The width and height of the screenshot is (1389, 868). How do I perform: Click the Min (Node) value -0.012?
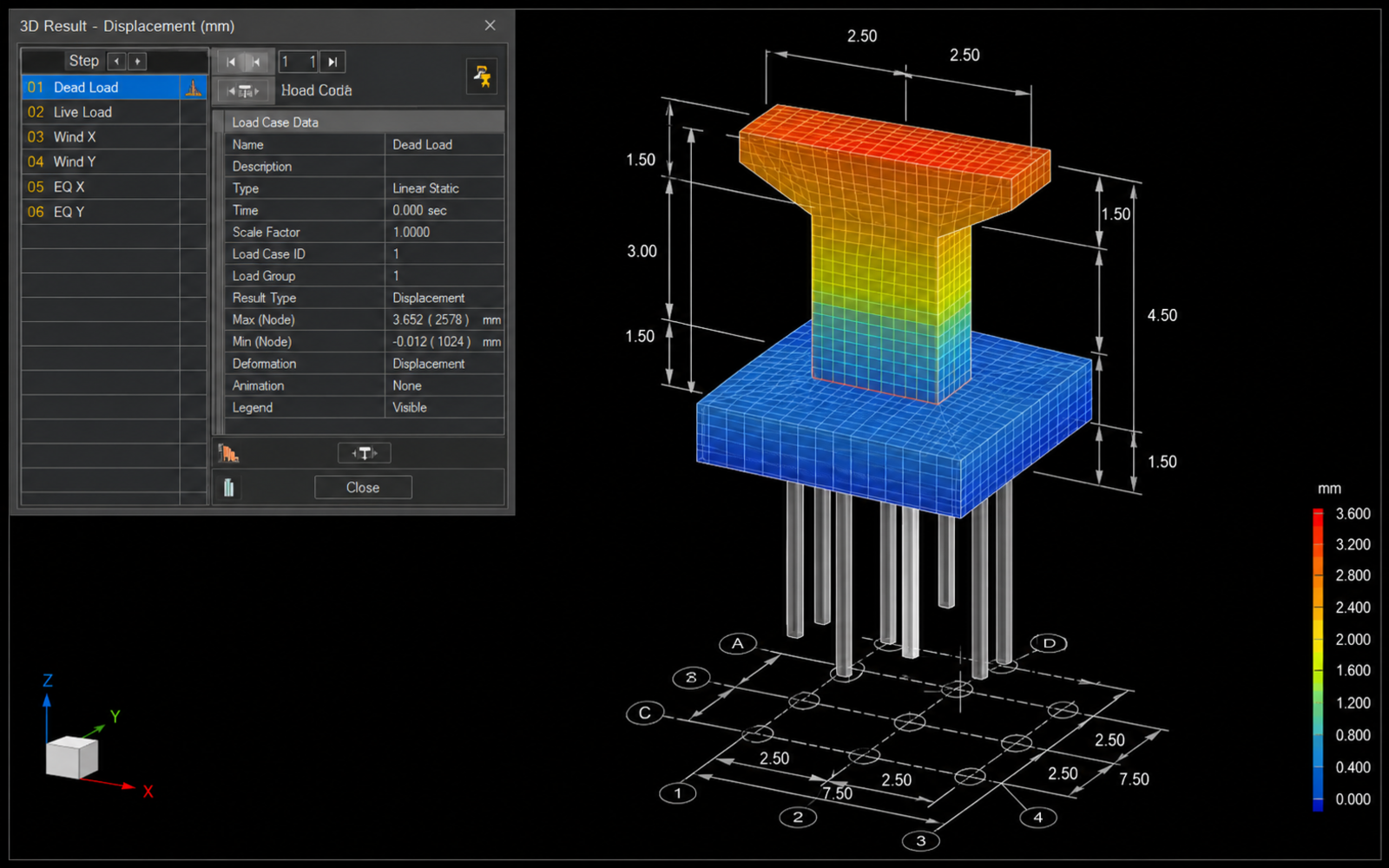[x=444, y=342]
